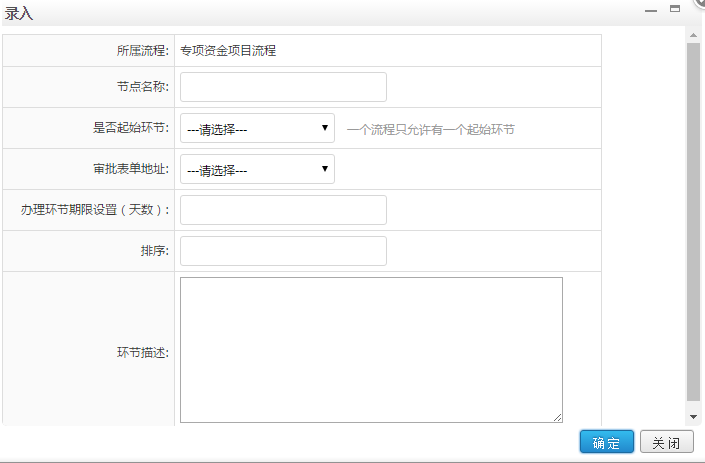Click the 排序 input field
The height and width of the screenshot is (463, 705).
(283, 251)
